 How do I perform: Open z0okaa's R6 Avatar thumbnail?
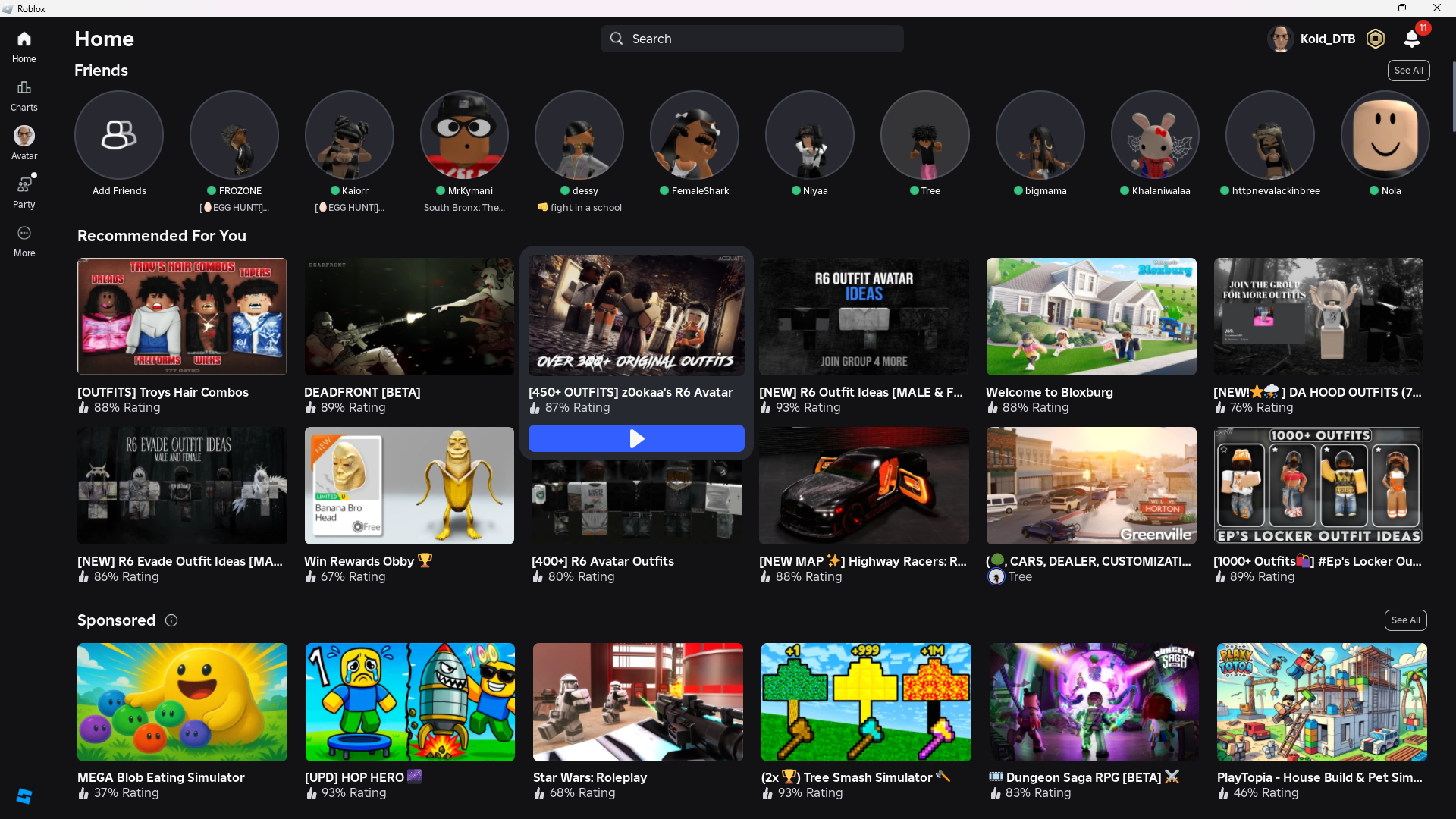coord(636,315)
